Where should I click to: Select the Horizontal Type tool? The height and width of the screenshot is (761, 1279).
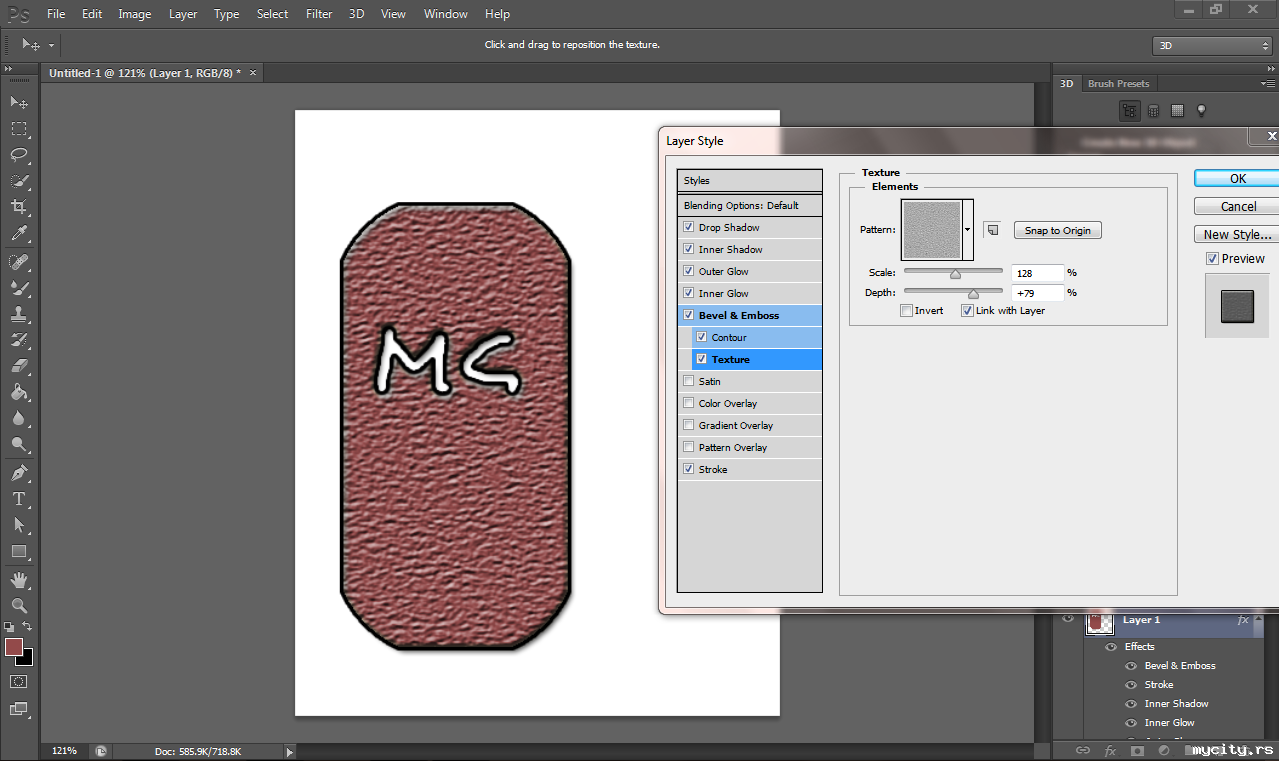point(18,499)
